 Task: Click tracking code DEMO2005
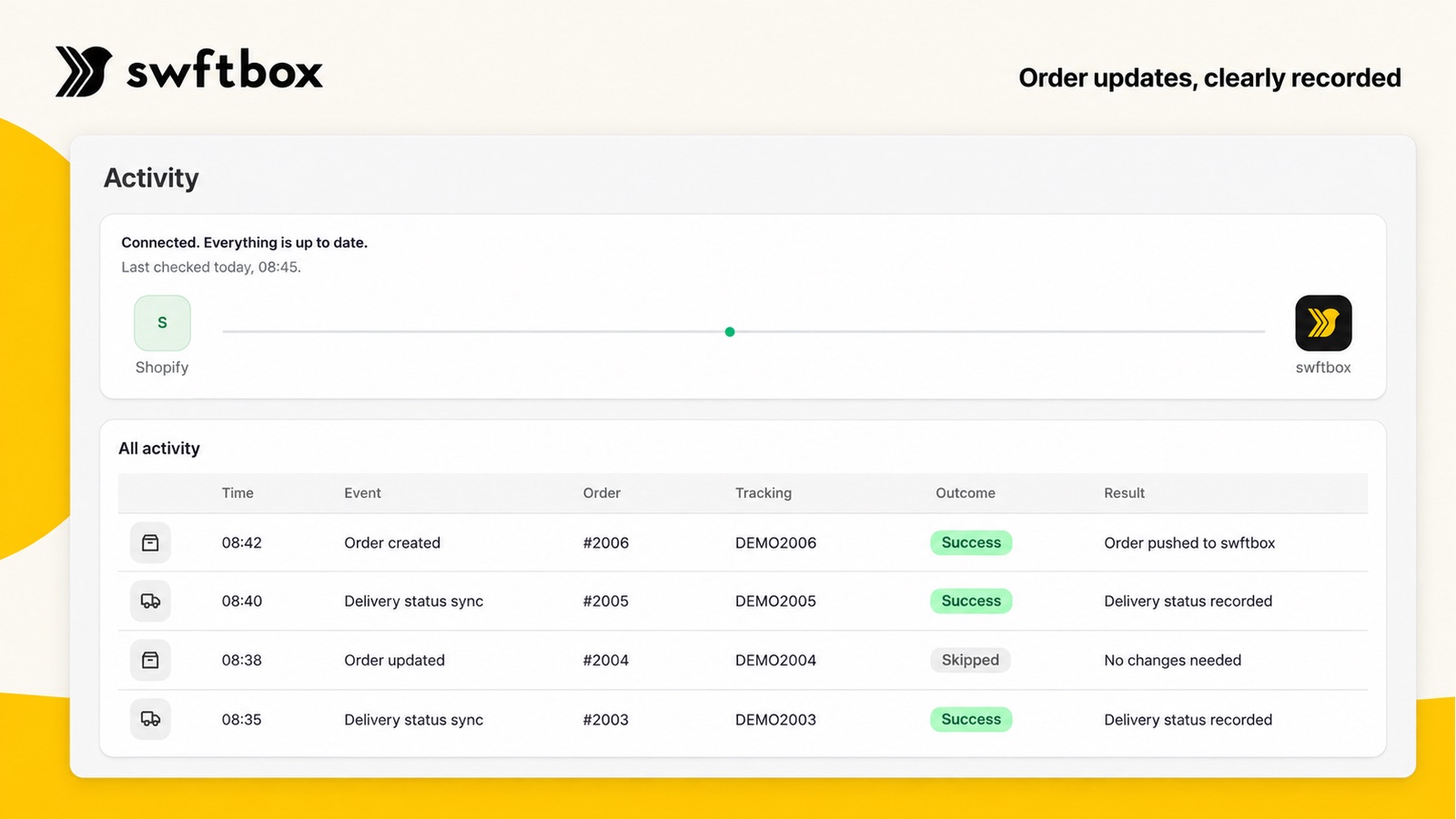point(775,602)
